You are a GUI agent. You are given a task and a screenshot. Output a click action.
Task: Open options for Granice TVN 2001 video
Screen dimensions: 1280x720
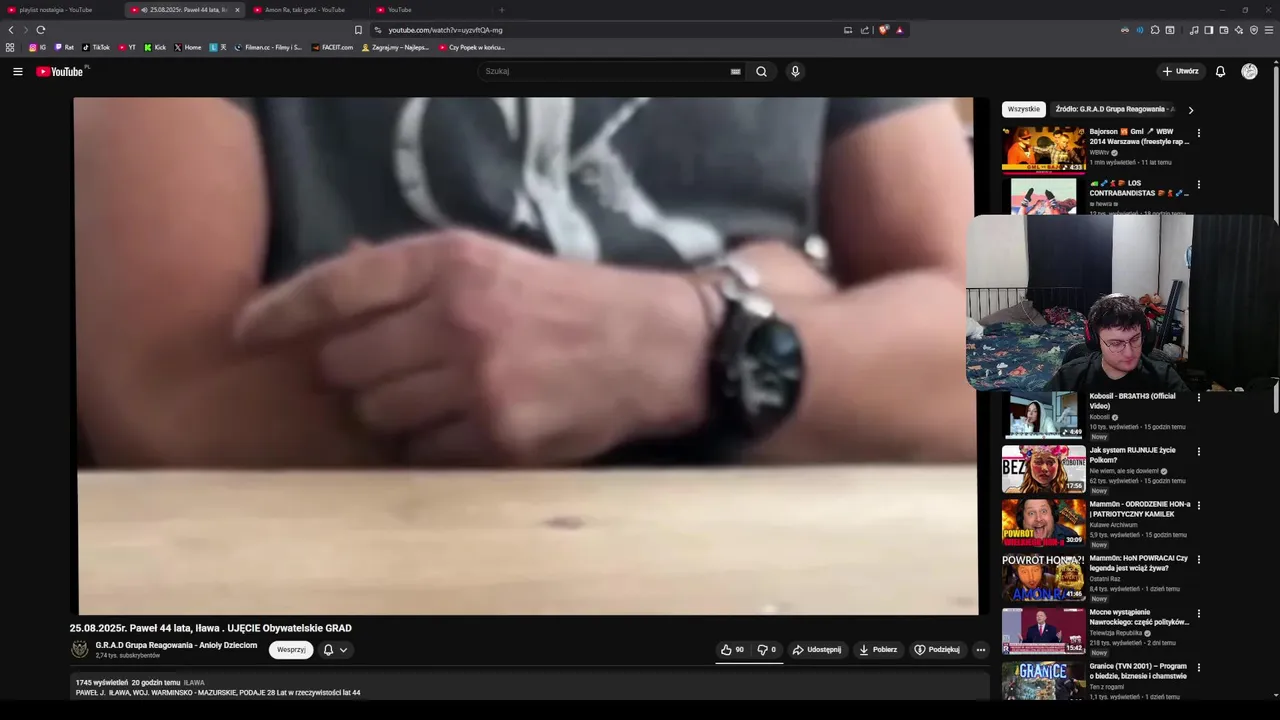1198,667
